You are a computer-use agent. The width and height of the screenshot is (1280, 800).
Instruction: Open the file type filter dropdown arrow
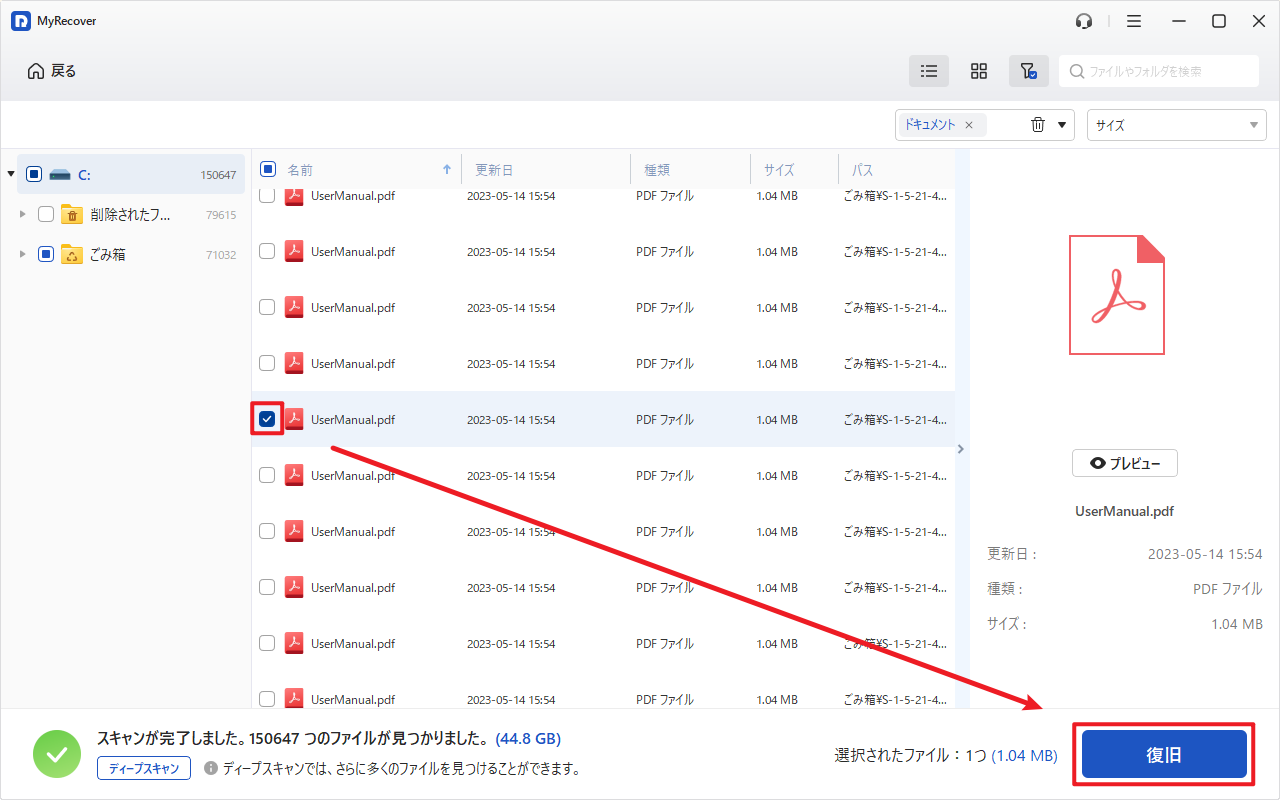1061,125
